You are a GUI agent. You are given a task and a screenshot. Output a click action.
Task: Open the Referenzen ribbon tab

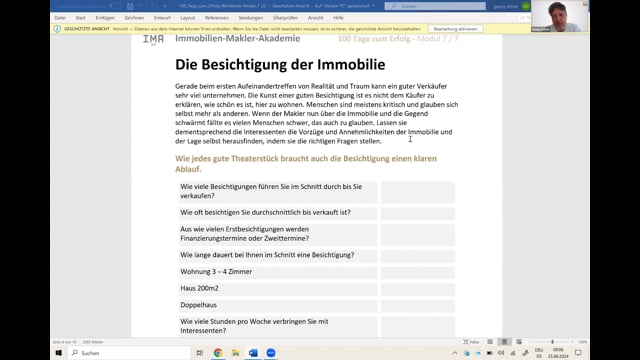(217, 18)
